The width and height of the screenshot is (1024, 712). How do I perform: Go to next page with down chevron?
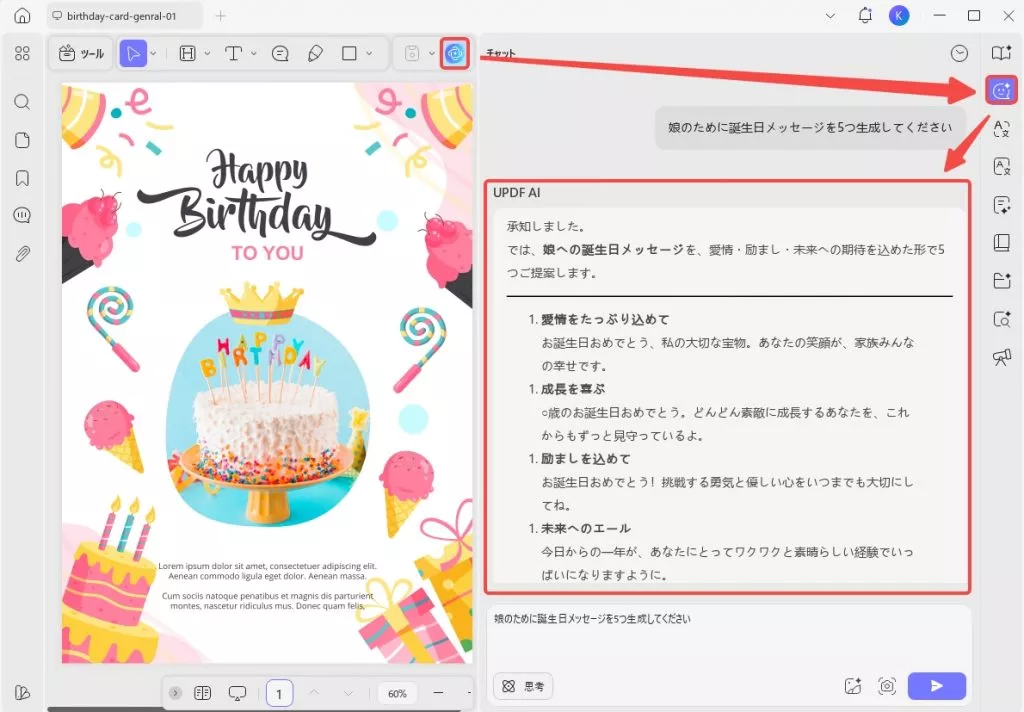pyautogui.click(x=348, y=693)
